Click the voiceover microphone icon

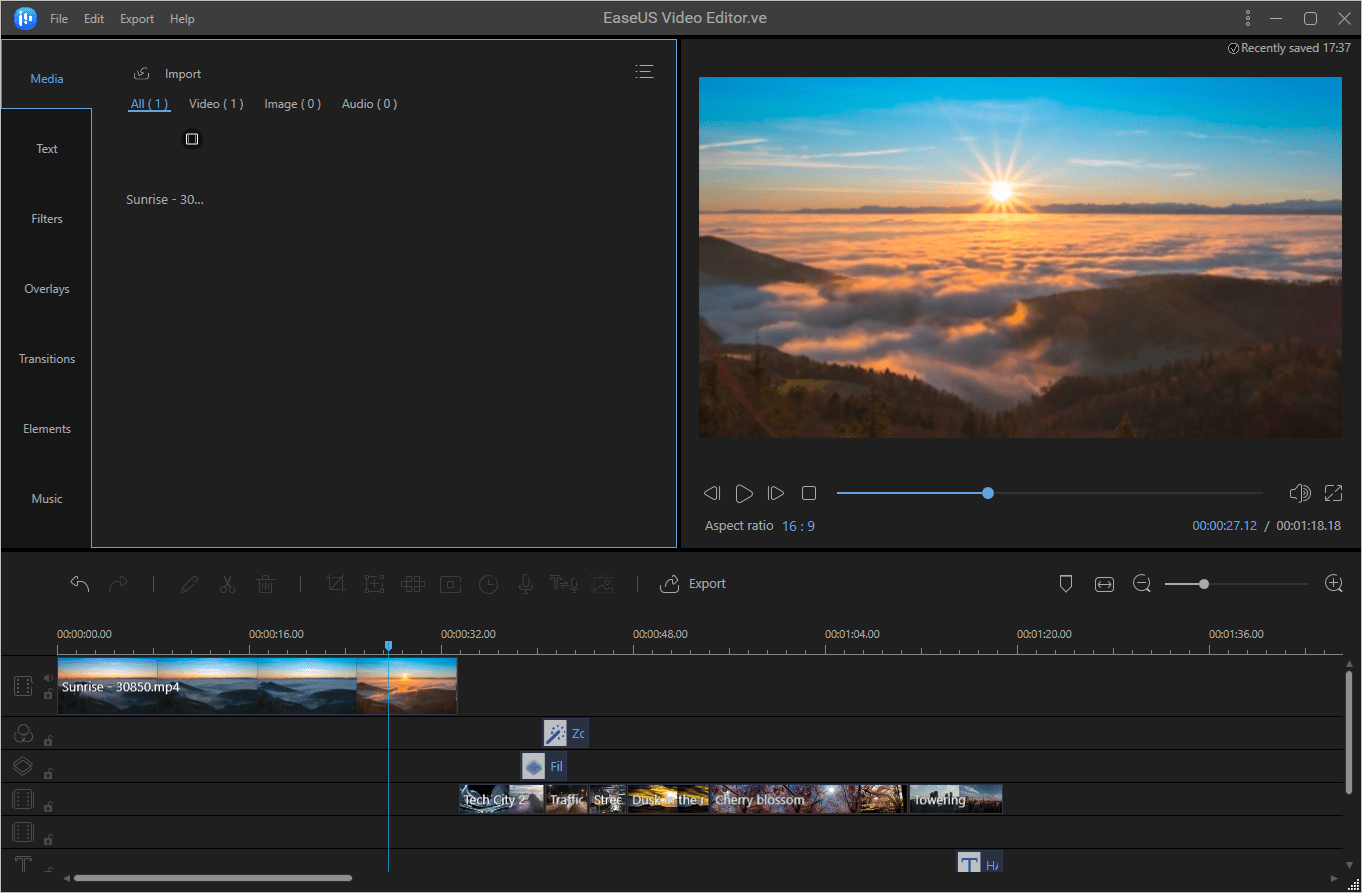pyautogui.click(x=525, y=584)
